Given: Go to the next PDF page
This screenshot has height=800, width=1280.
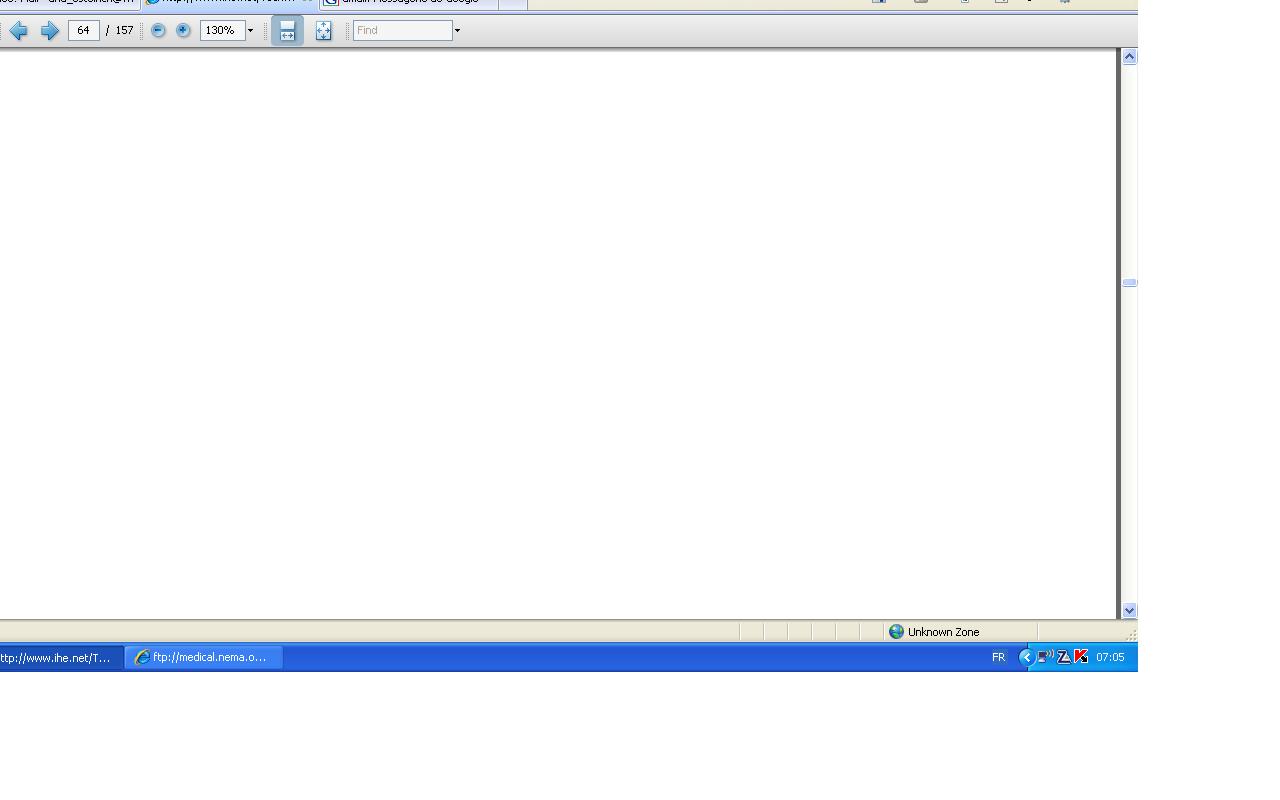Looking at the screenshot, I should (x=49, y=31).
